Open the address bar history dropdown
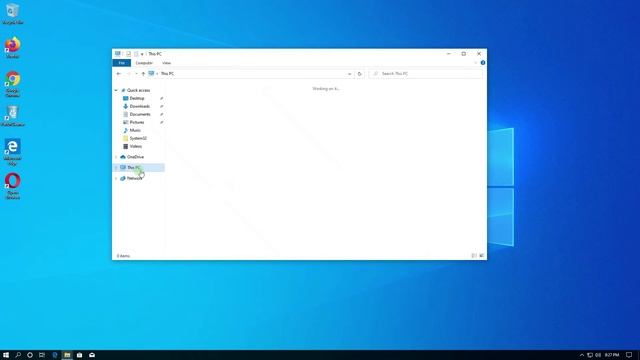Image resolution: width=640 pixels, height=360 pixels. (x=349, y=74)
